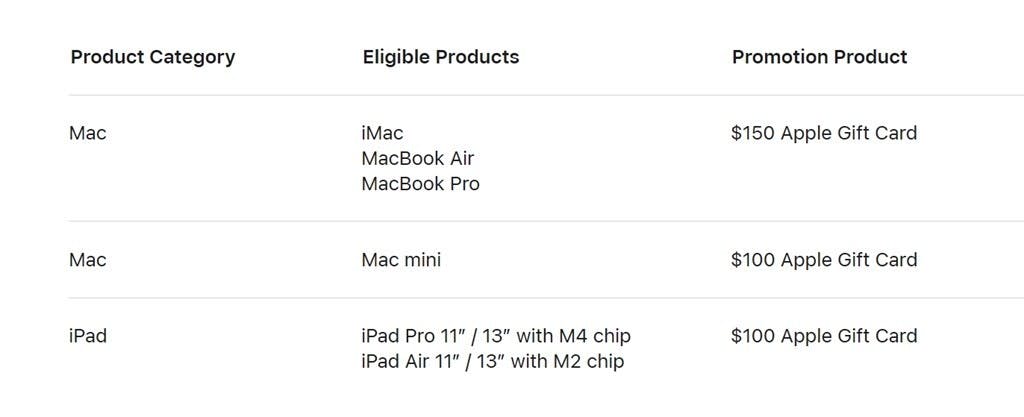This screenshot has height=417, width=1024.
Task: Click the Eligible Products column header
Action: pyautogui.click(x=441, y=57)
